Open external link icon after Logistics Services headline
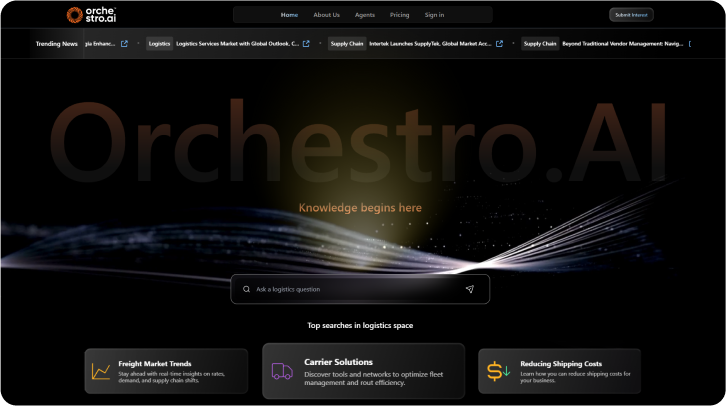The height and width of the screenshot is (406, 726). 306,44
